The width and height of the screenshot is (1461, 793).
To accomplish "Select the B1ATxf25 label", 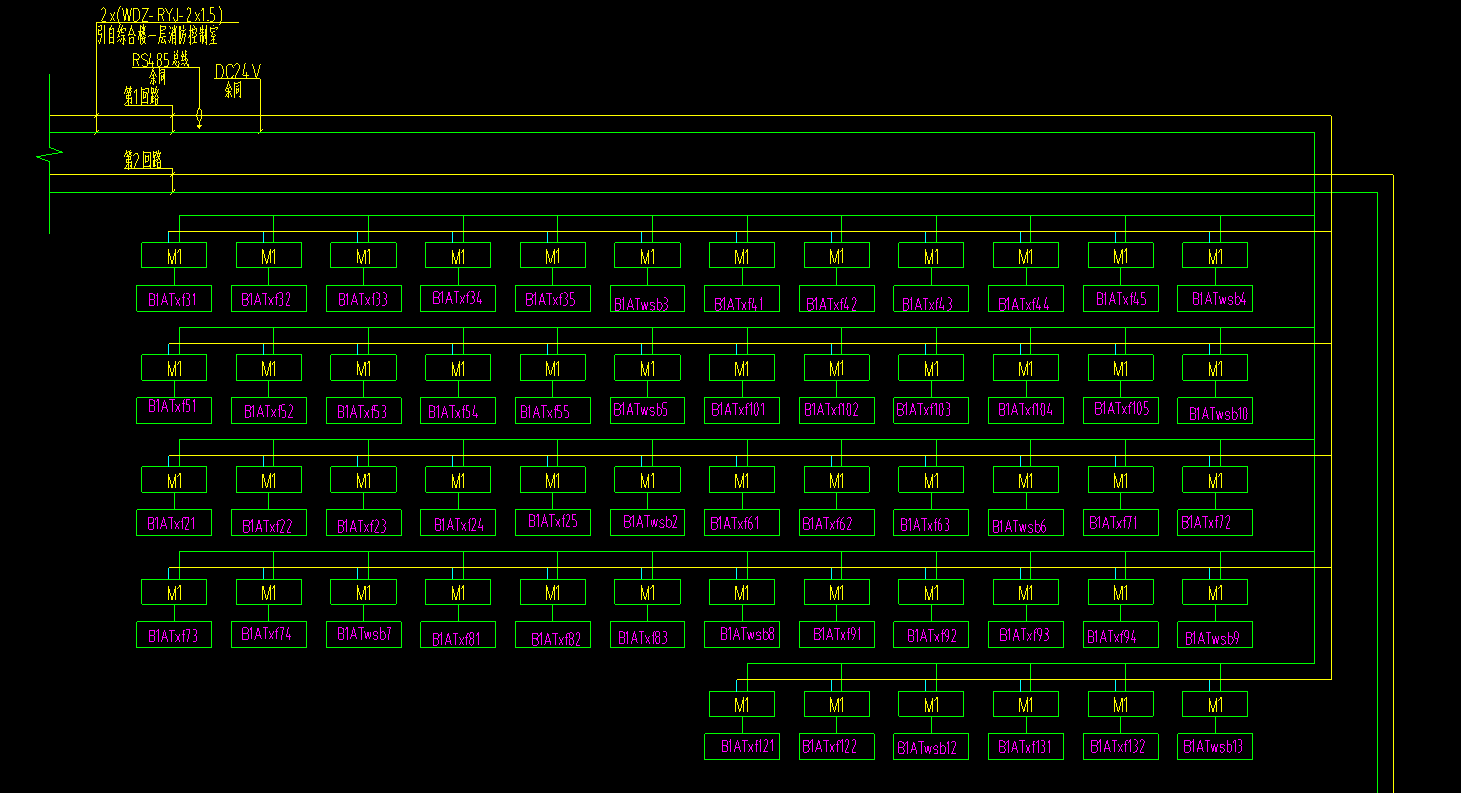I will (x=552, y=522).
